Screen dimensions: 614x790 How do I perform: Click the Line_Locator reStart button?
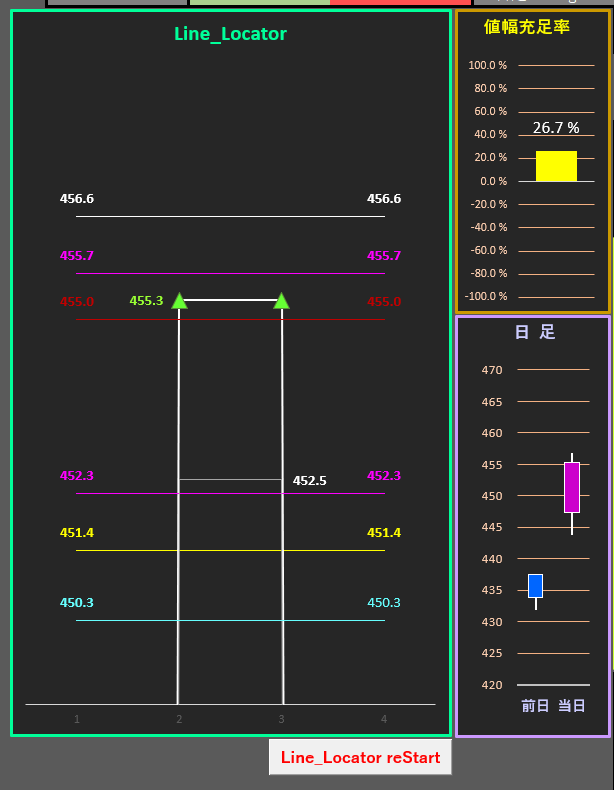click(360, 757)
